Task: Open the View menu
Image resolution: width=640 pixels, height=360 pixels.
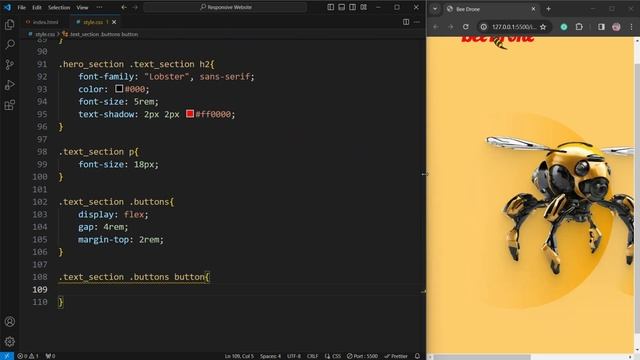Action: (82, 7)
